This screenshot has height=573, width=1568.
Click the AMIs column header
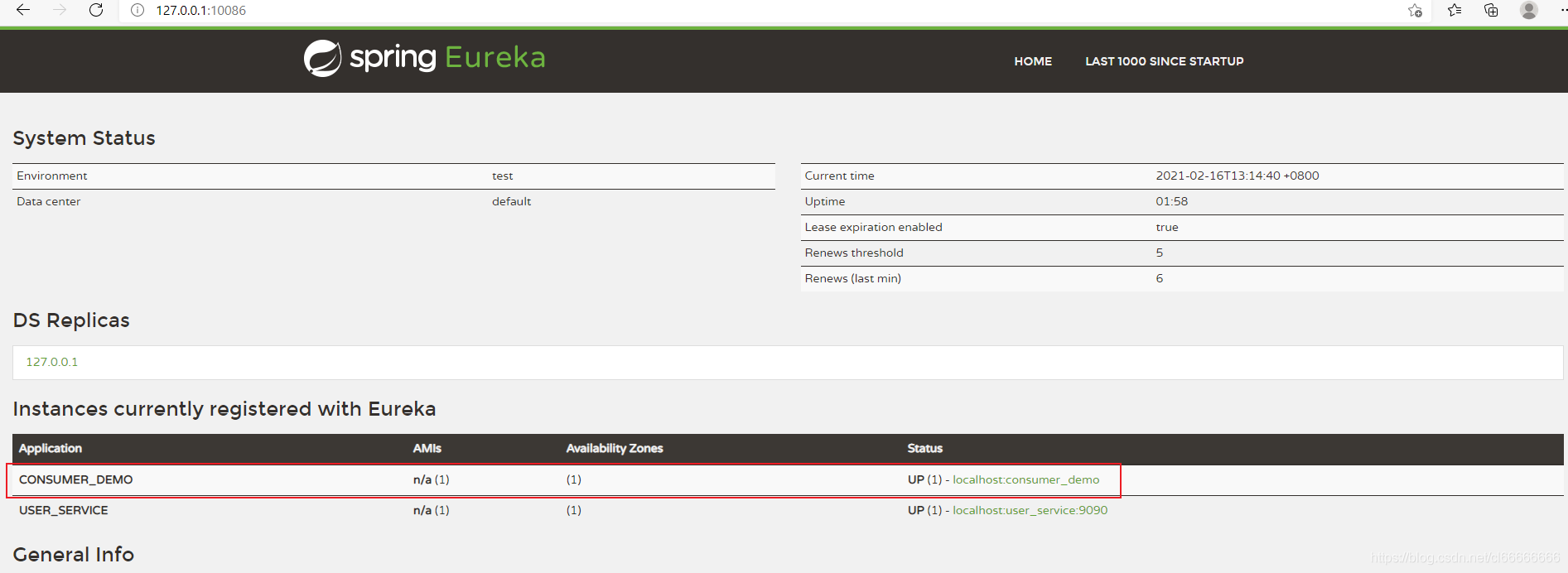coord(427,448)
